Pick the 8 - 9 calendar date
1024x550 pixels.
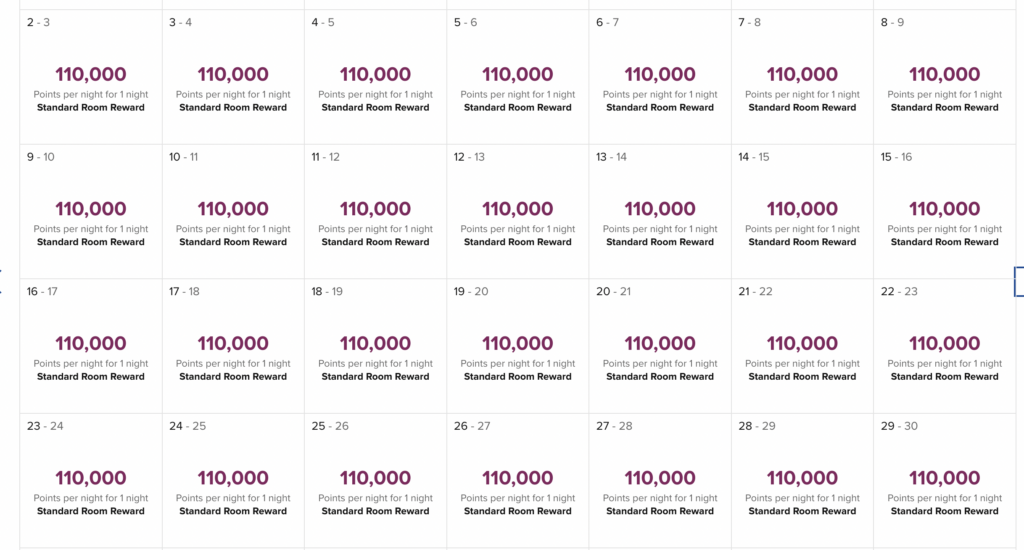pyautogui.click(x=945, y=77)
